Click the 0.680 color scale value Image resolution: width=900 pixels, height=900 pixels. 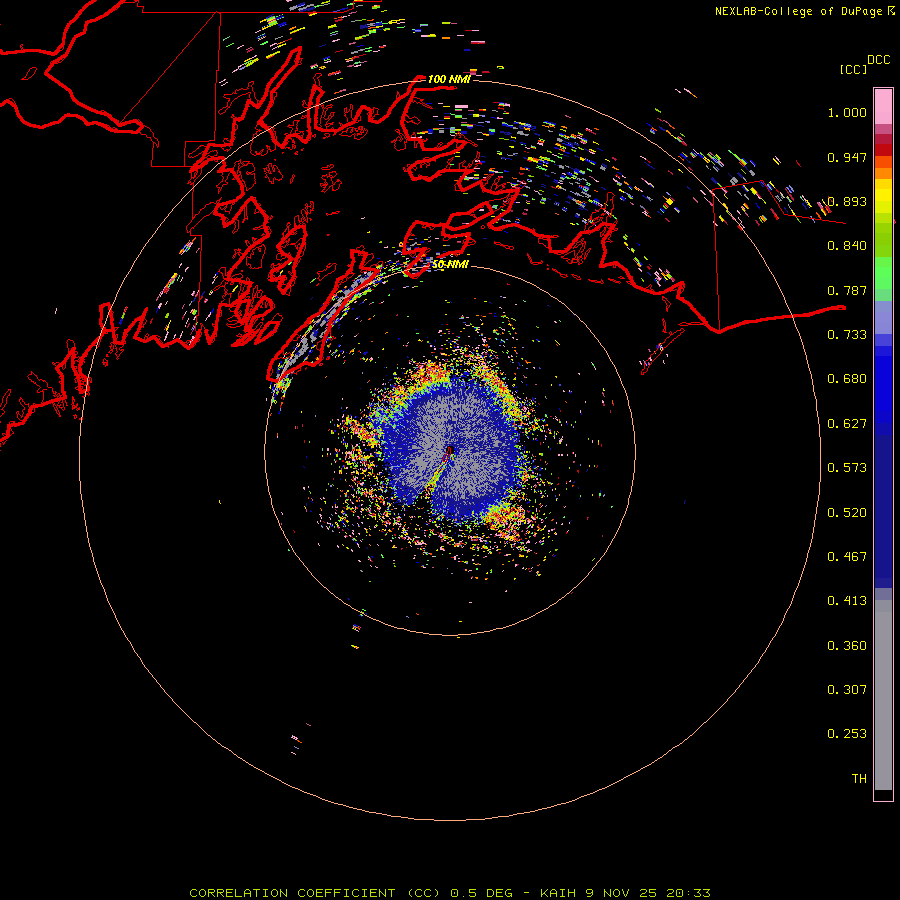click(847, 379)
